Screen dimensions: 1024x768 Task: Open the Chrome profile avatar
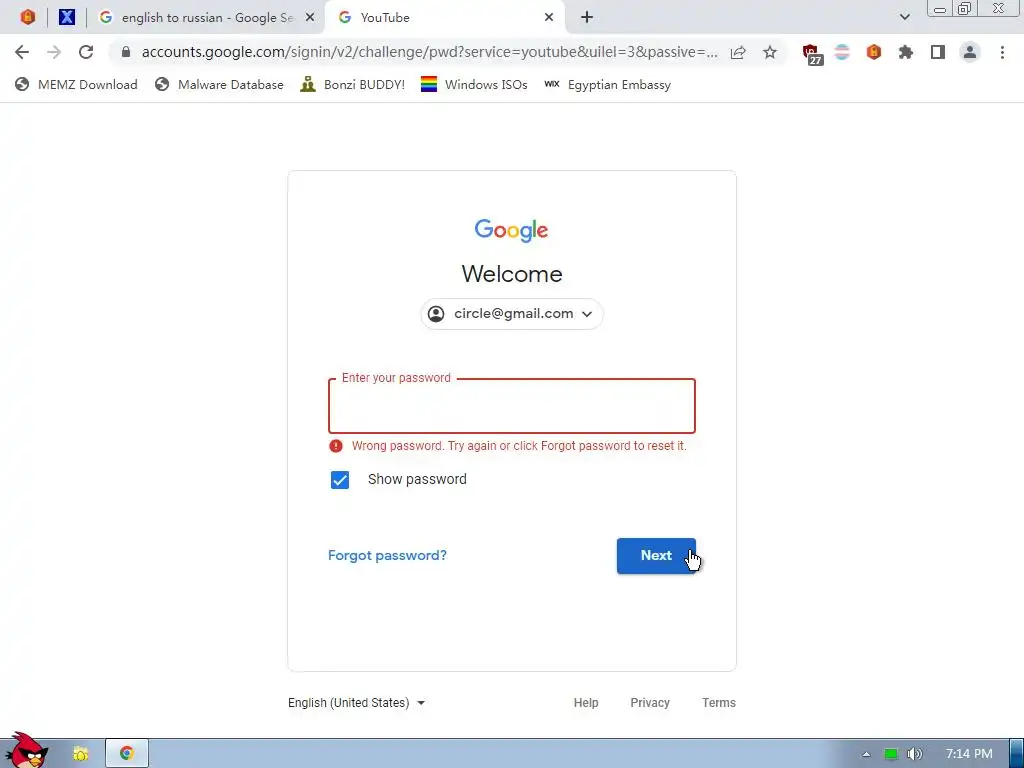[970, 52]
